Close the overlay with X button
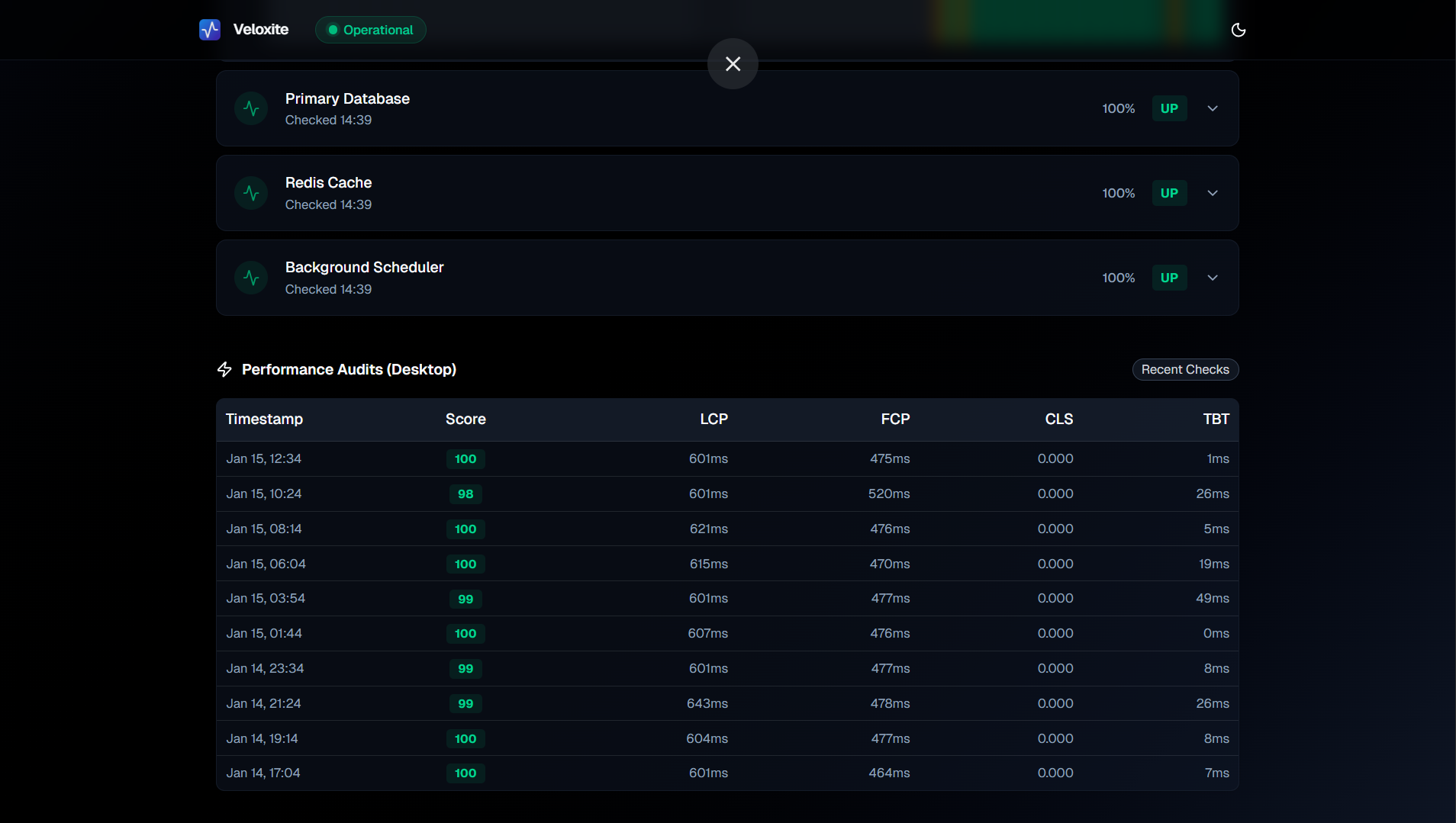Image resolution: width=1456 pixels, height=823 pixels. point(733,64)
